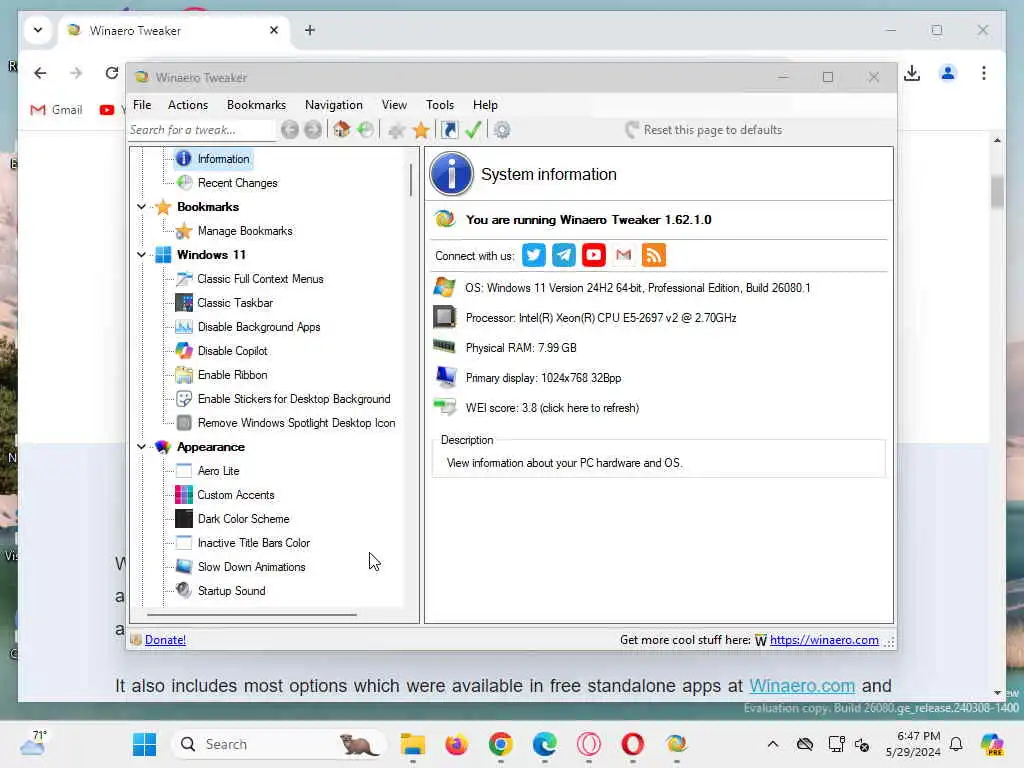
Task: Select Classic Taskbar tweak
Action: pos(235,303)
